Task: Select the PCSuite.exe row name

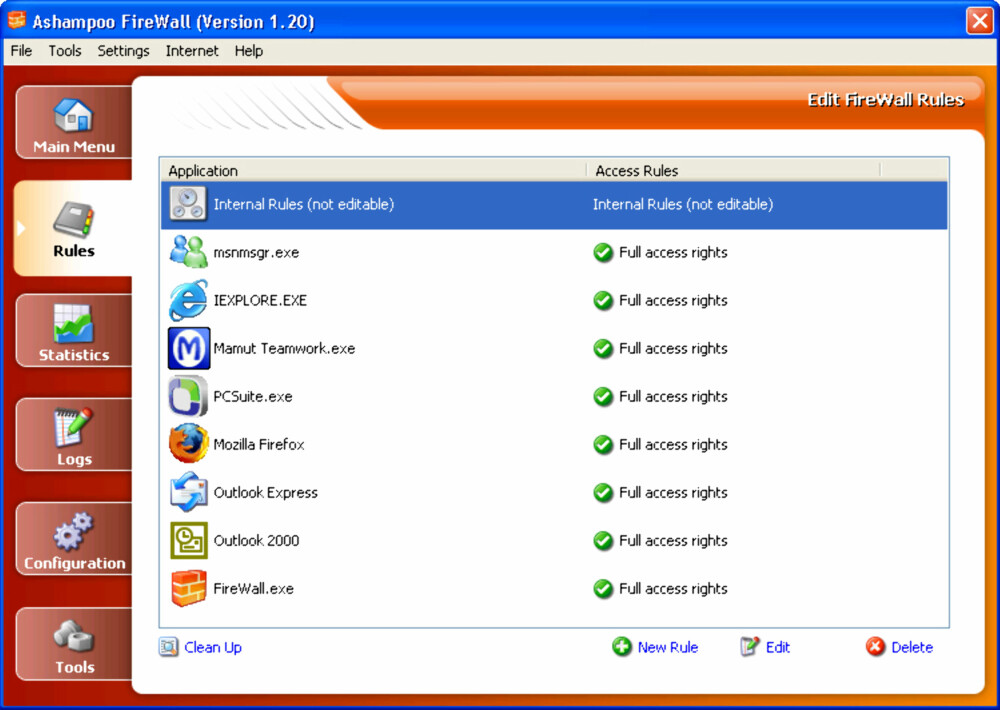Action: (253, 397)
